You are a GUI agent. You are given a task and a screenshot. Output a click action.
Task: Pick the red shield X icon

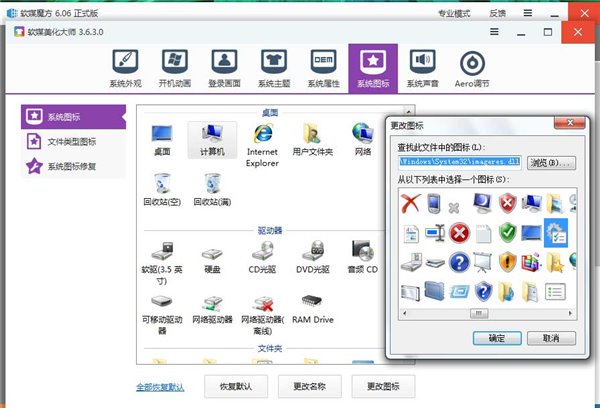(507, 203)
